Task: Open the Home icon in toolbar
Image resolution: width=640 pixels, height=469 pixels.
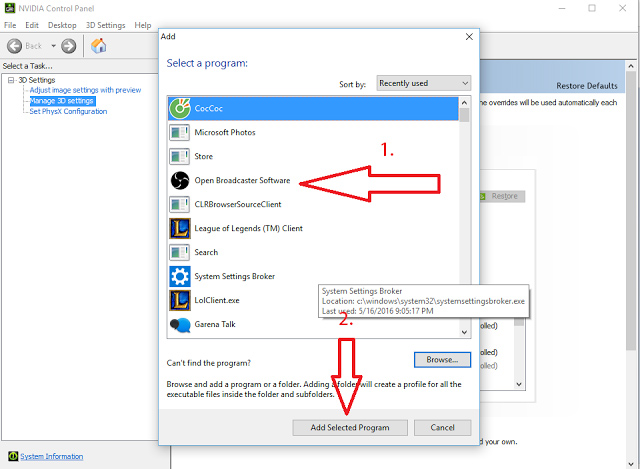Action: tap(99, 46)
